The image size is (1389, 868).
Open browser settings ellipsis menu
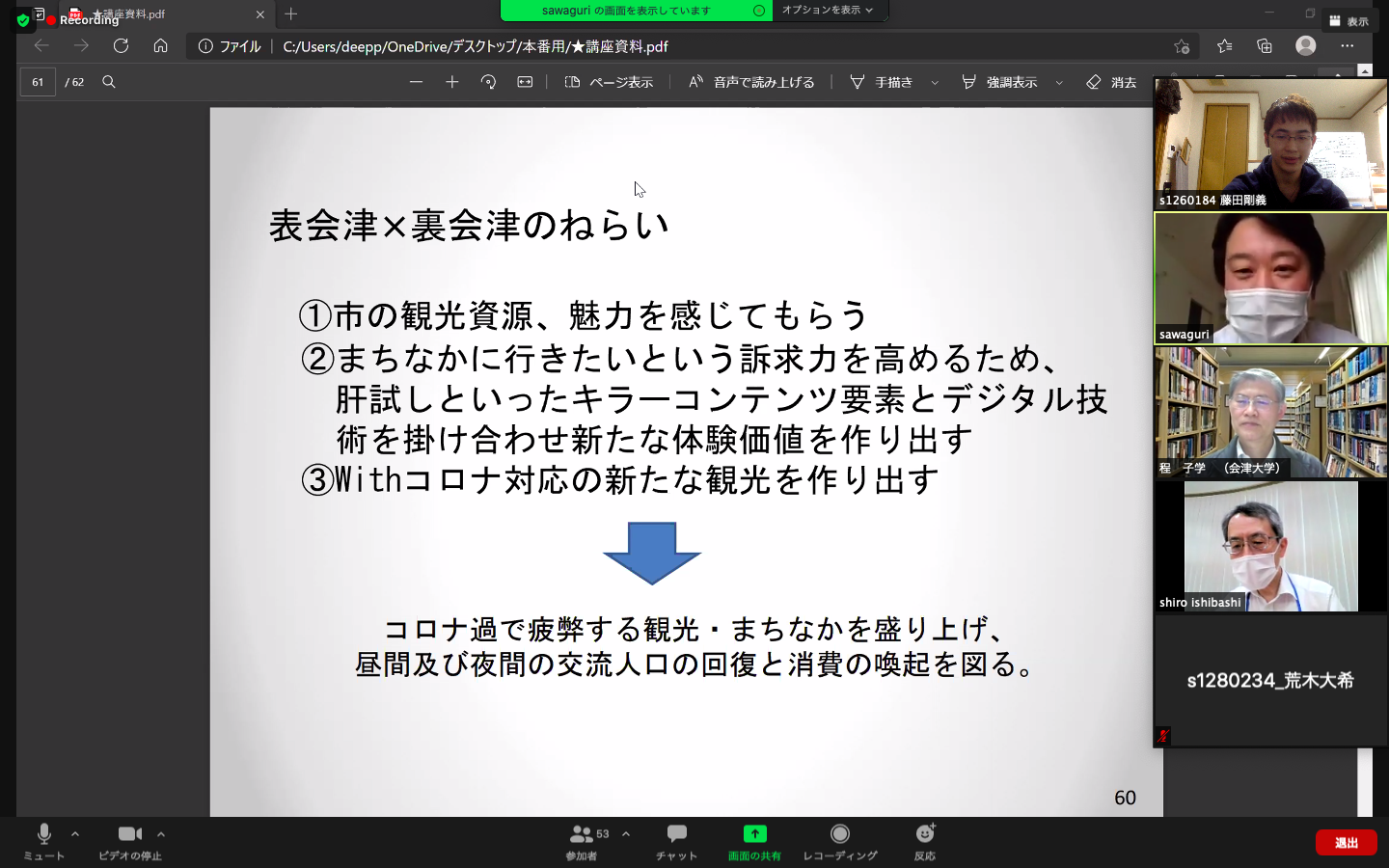tap(1348, 45)
